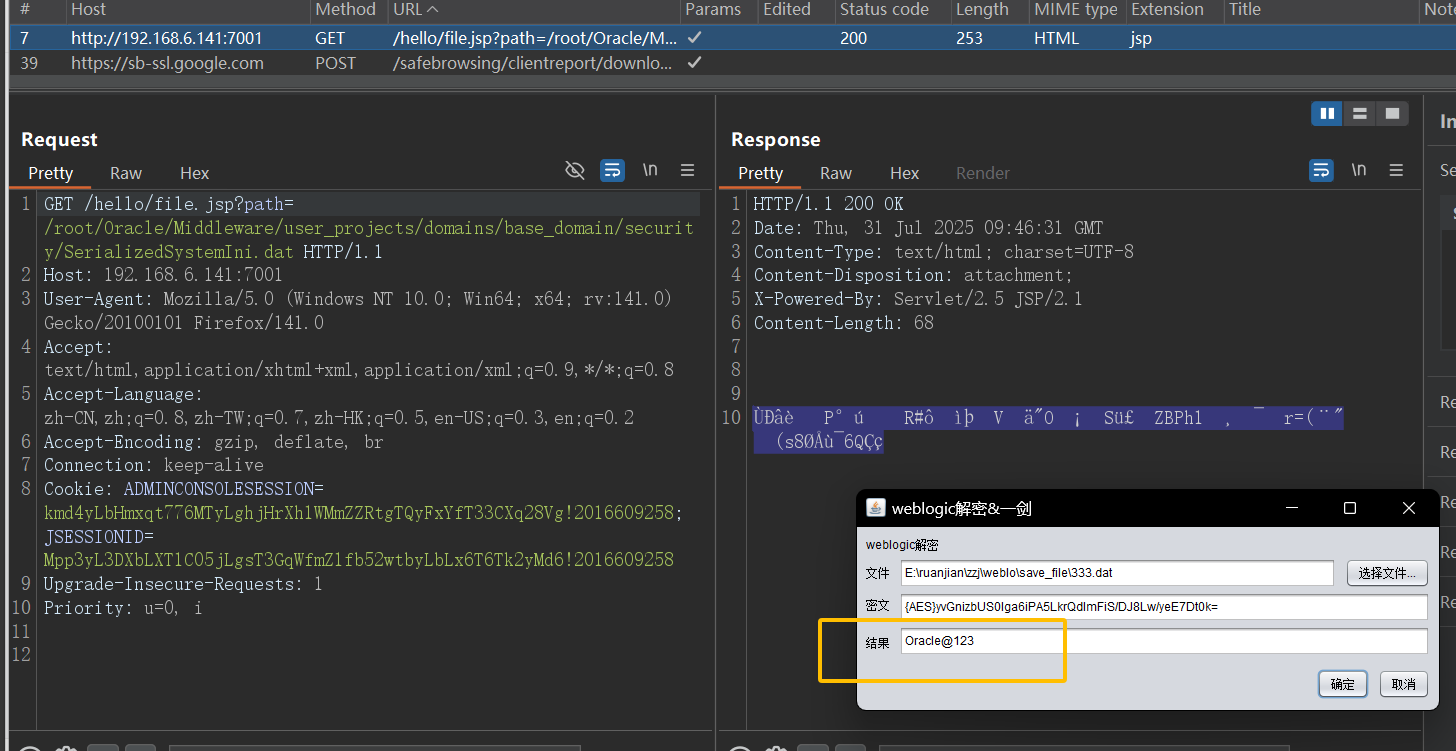Sort history by the Title column header
This screenshot has height=751, width=1456.
[x=1245, y=10]
